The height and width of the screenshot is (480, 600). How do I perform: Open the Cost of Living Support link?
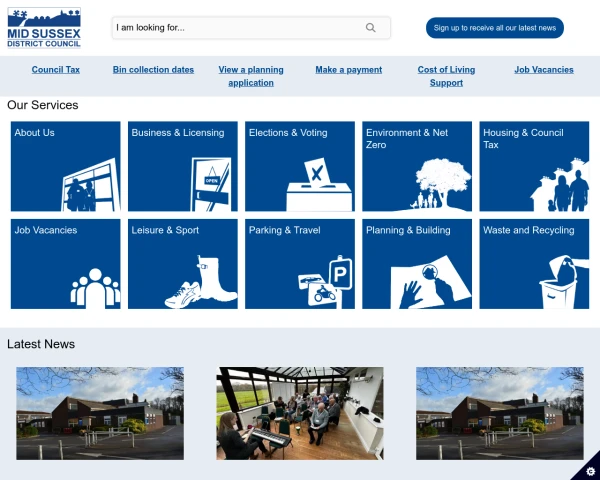[446, 76]
